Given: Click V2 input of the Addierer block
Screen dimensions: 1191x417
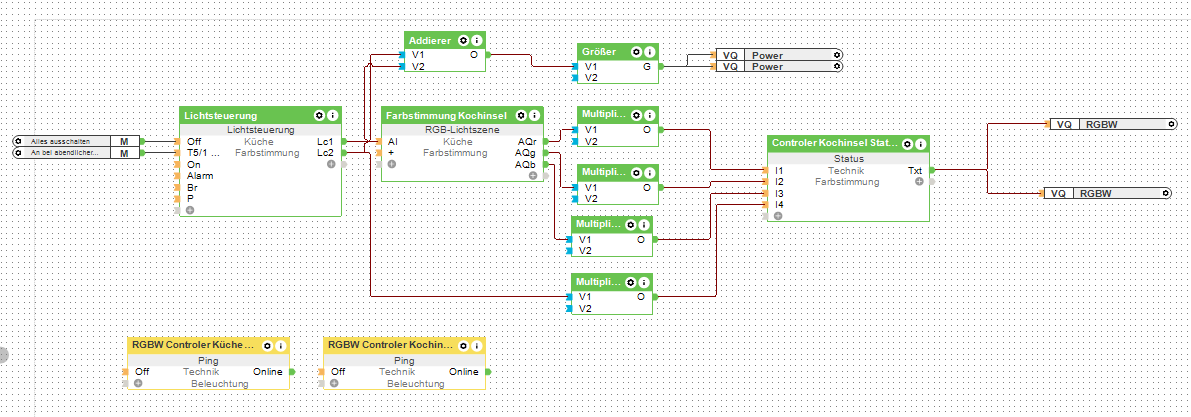Looking at the screenshot, I should tap(418, 66).
